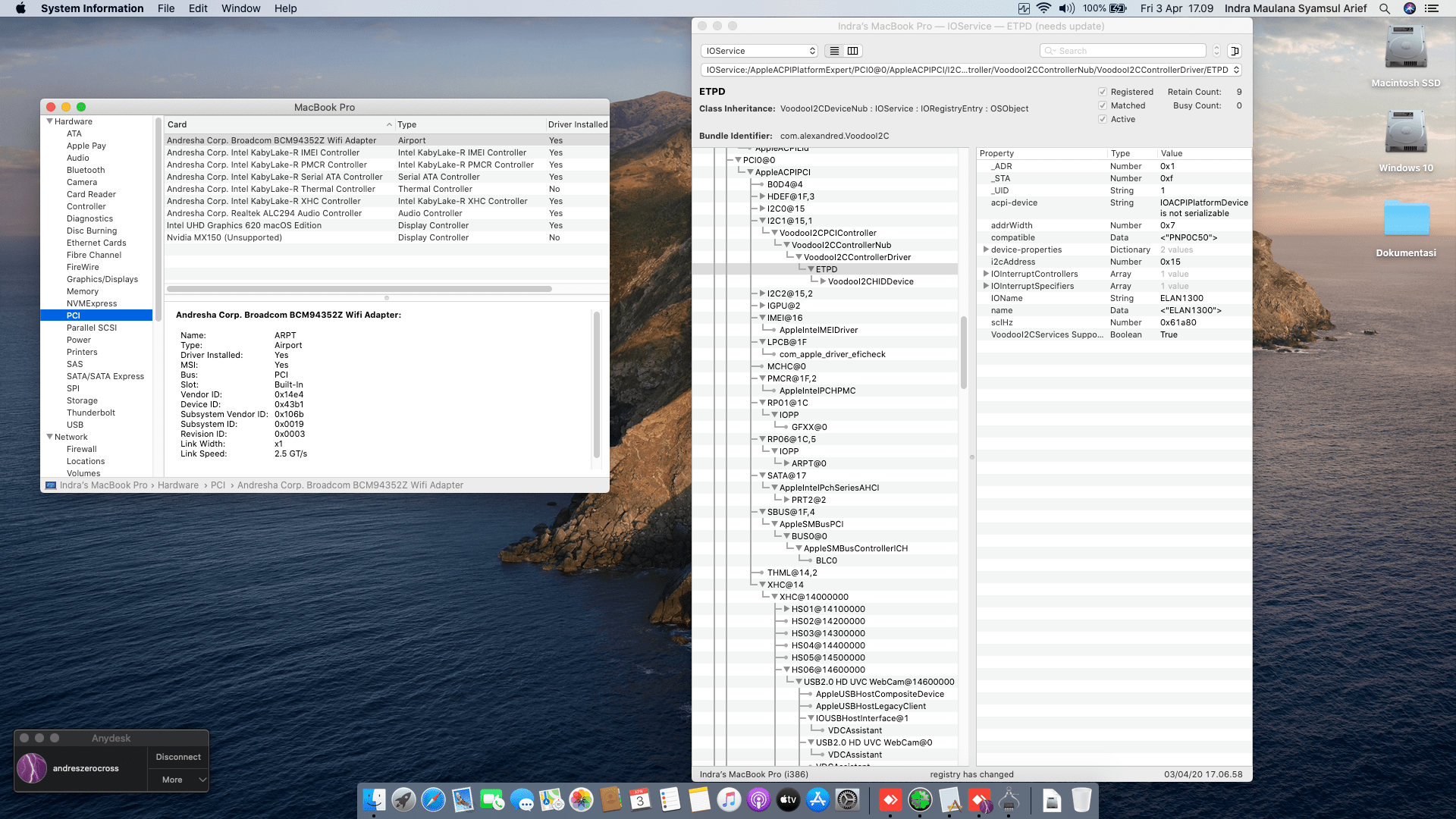
Task: Click the AnyDesk Disconnect button
Action: [x=178, y=757]
